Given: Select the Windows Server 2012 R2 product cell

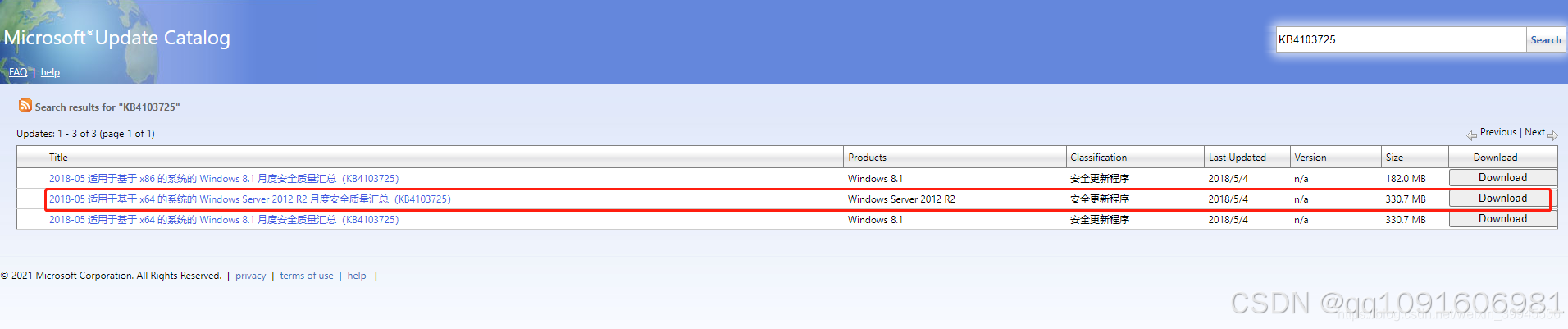Looking at the screenshot, I should click(x=901, y=199).
